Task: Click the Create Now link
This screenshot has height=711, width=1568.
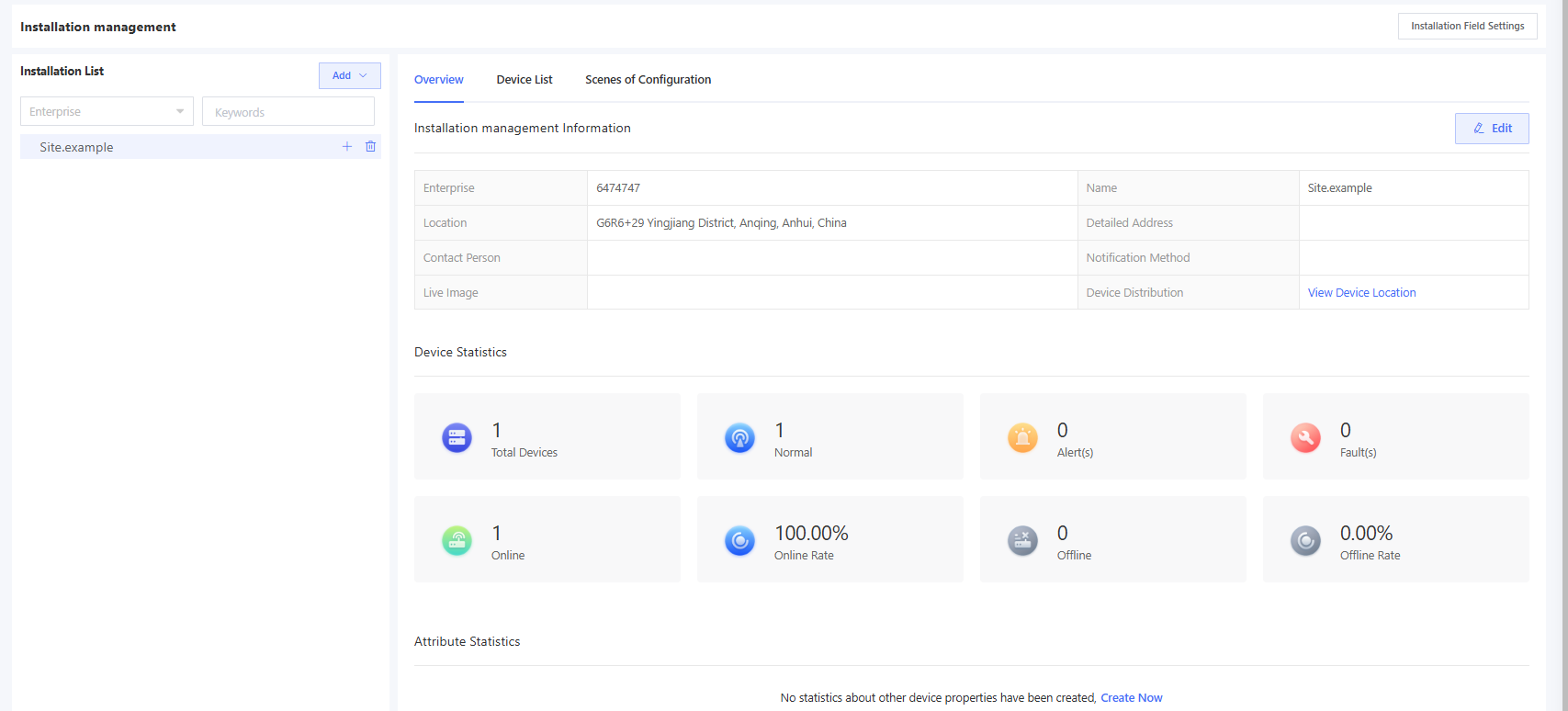Action: [x=1131, y=698]
